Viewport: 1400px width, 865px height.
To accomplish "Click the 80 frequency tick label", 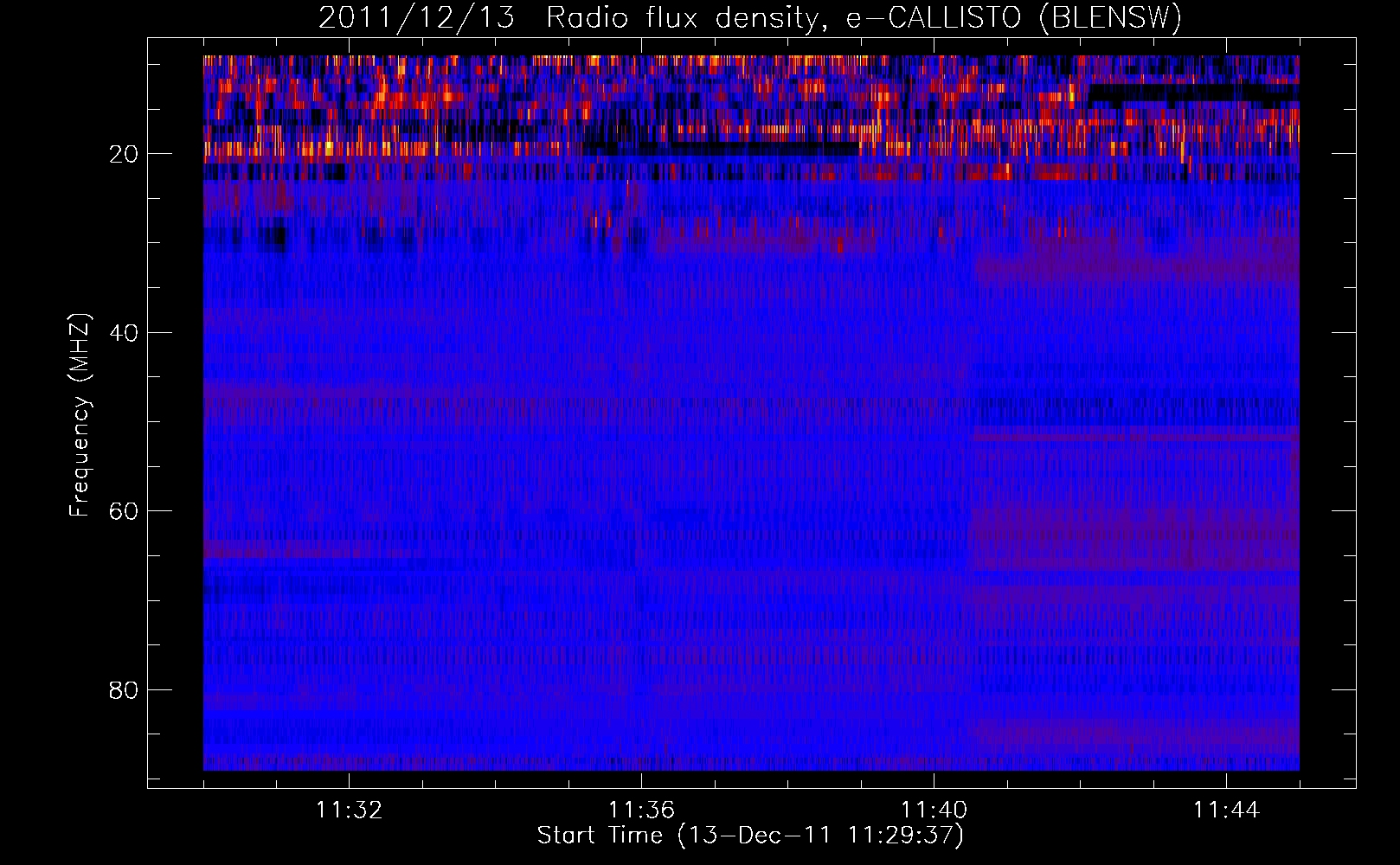I will (x=125, y=690).
